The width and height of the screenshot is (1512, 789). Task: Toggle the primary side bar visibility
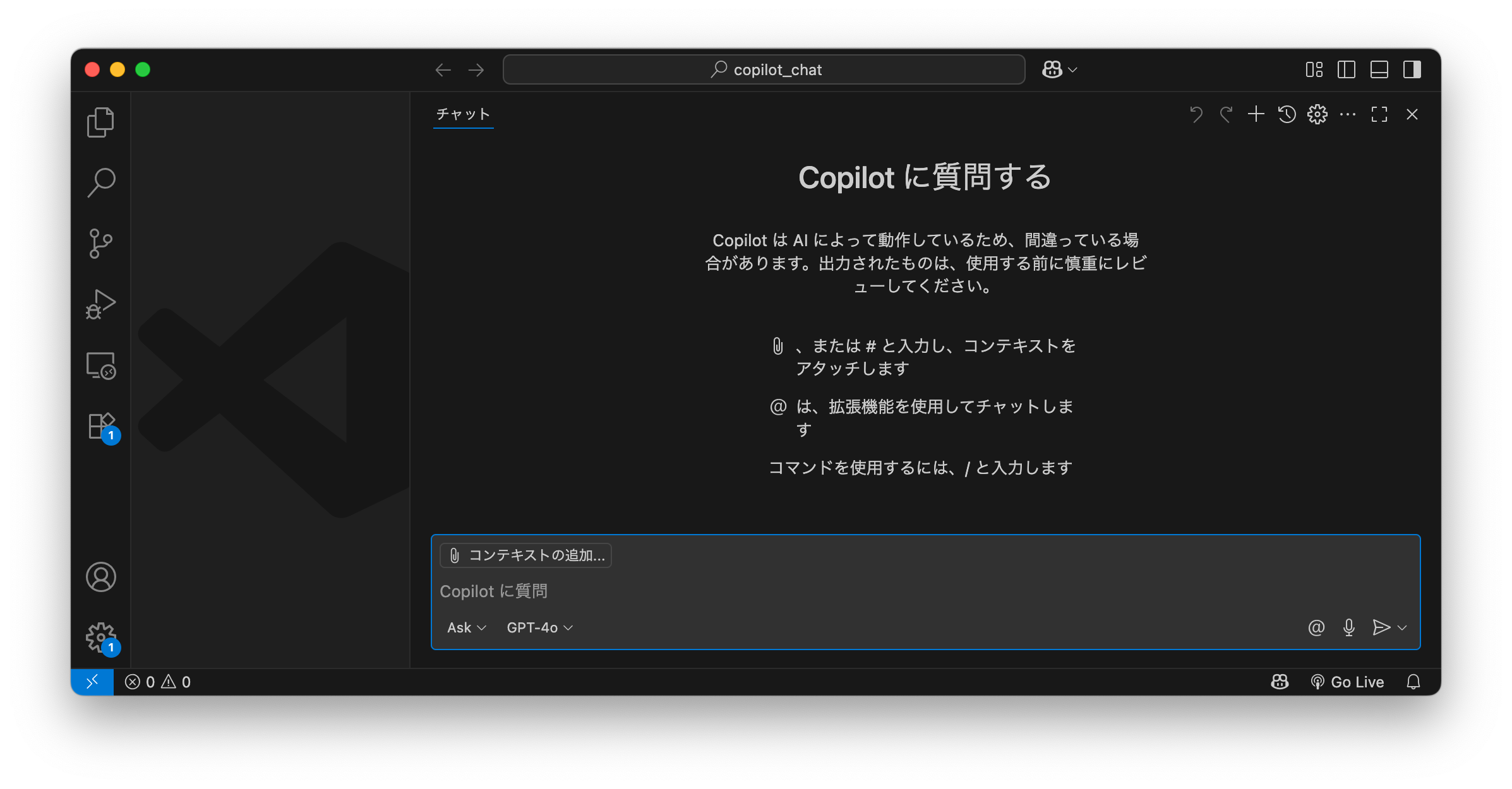click(1347, 69)
